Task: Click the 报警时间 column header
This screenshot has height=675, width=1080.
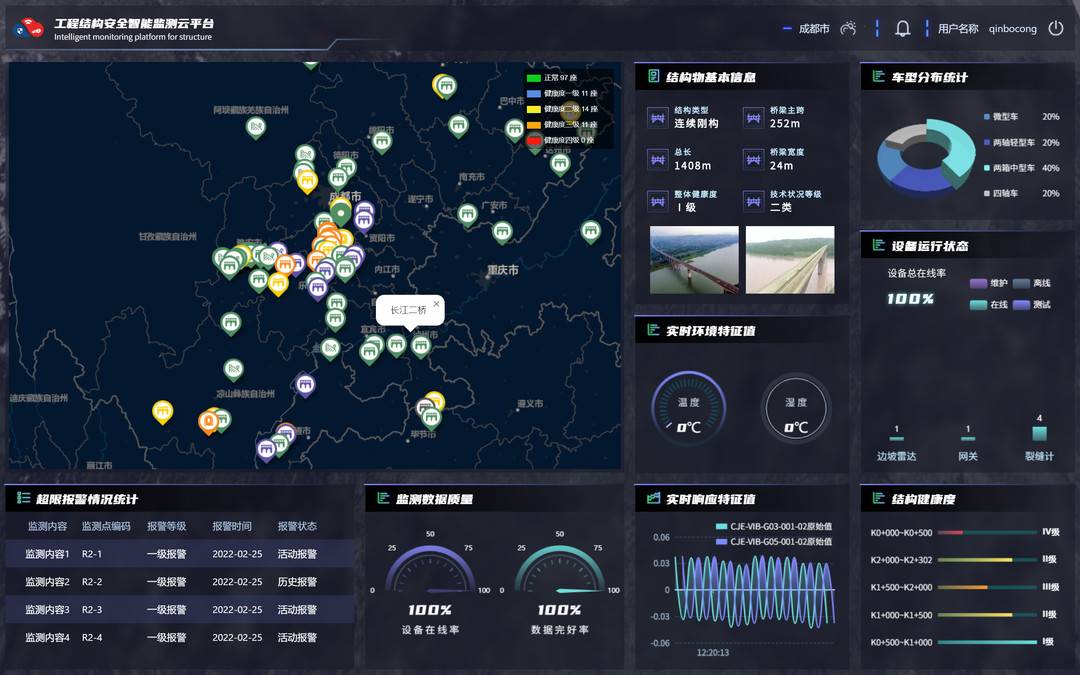Action: (x=232, y=526)
